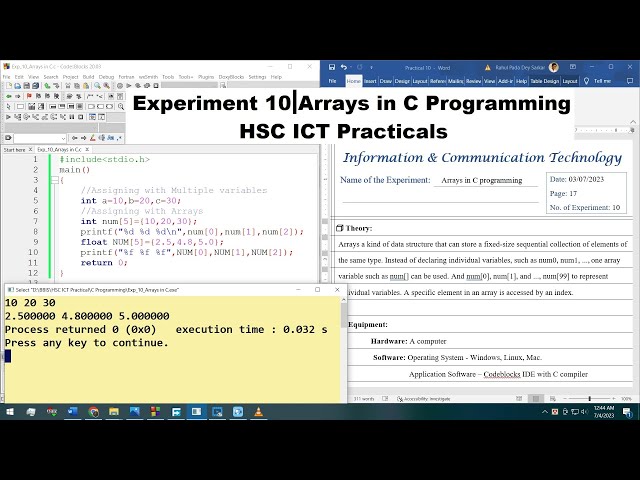The image size is (640, 480).
Task: Click Open file icon in Code::Blocks toolbar
Action: click(x=18, y=86)
